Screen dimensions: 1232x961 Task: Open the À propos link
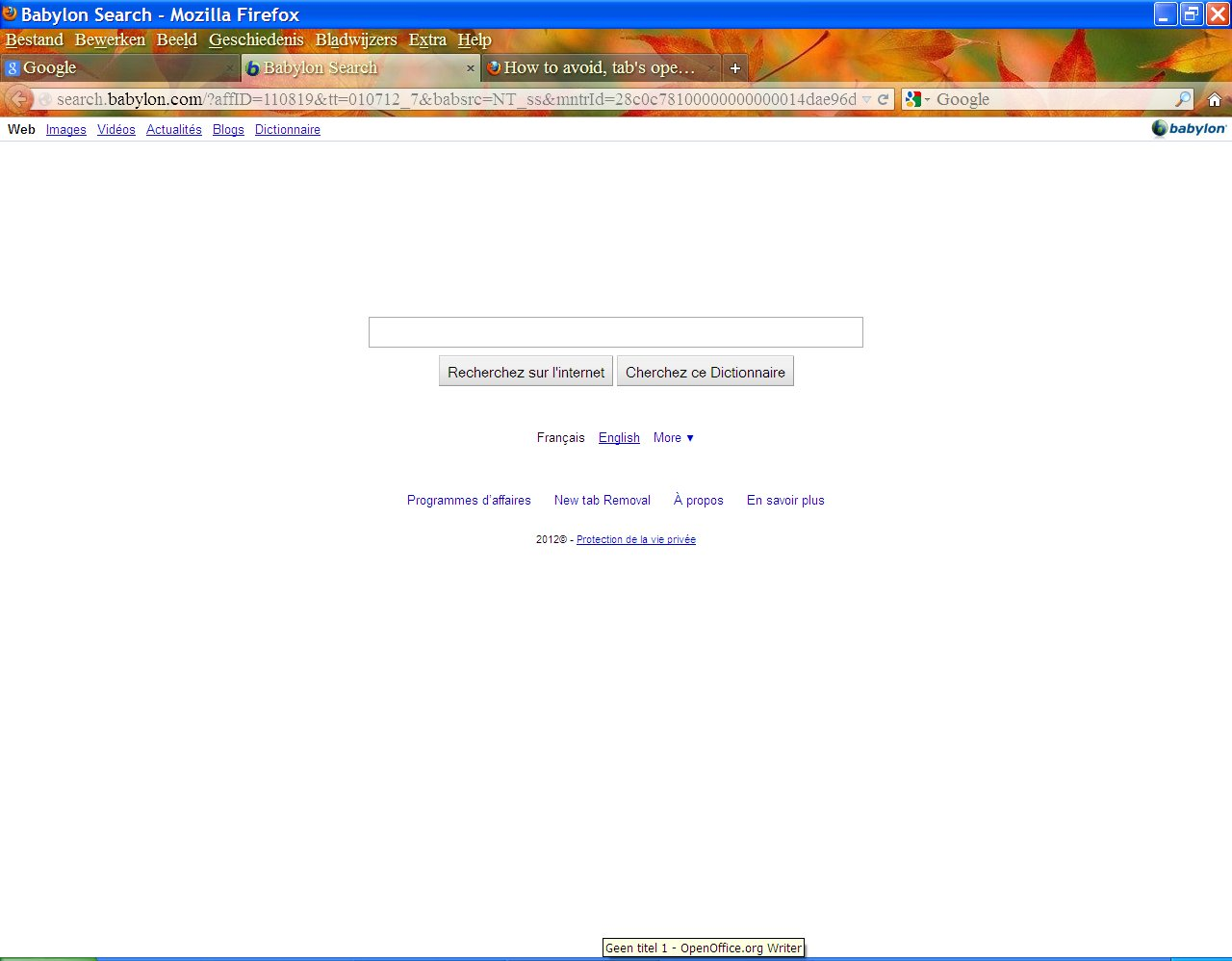[x=699, y=501]
